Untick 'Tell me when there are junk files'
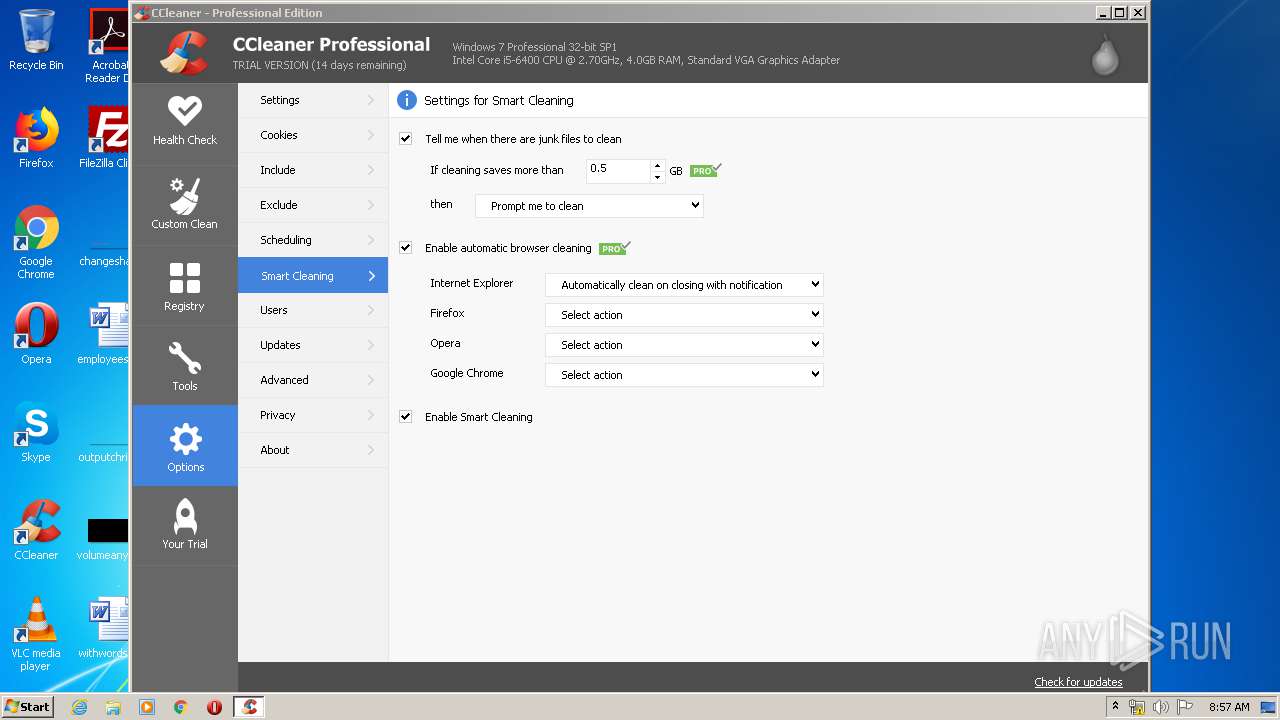The width and height of the screenshot is (1280, 720). [405, 139]
